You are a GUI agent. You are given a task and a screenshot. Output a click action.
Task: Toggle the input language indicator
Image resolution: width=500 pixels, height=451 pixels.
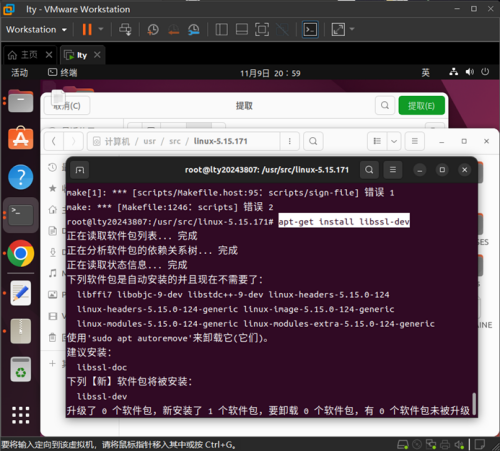(x=426, y=72)
